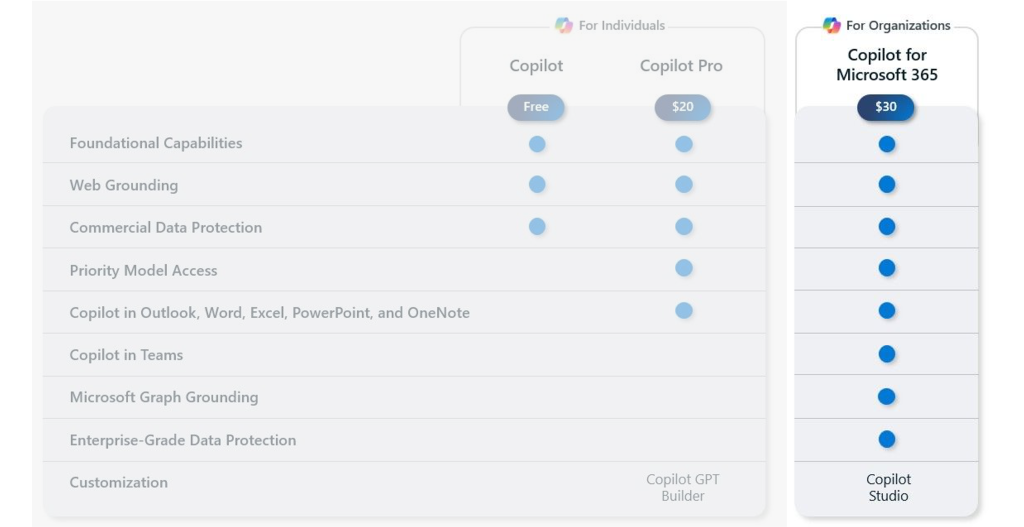Open the Copilot GPT Builder text
This screenshot has height=527, width=1024.
pos(682,487)
